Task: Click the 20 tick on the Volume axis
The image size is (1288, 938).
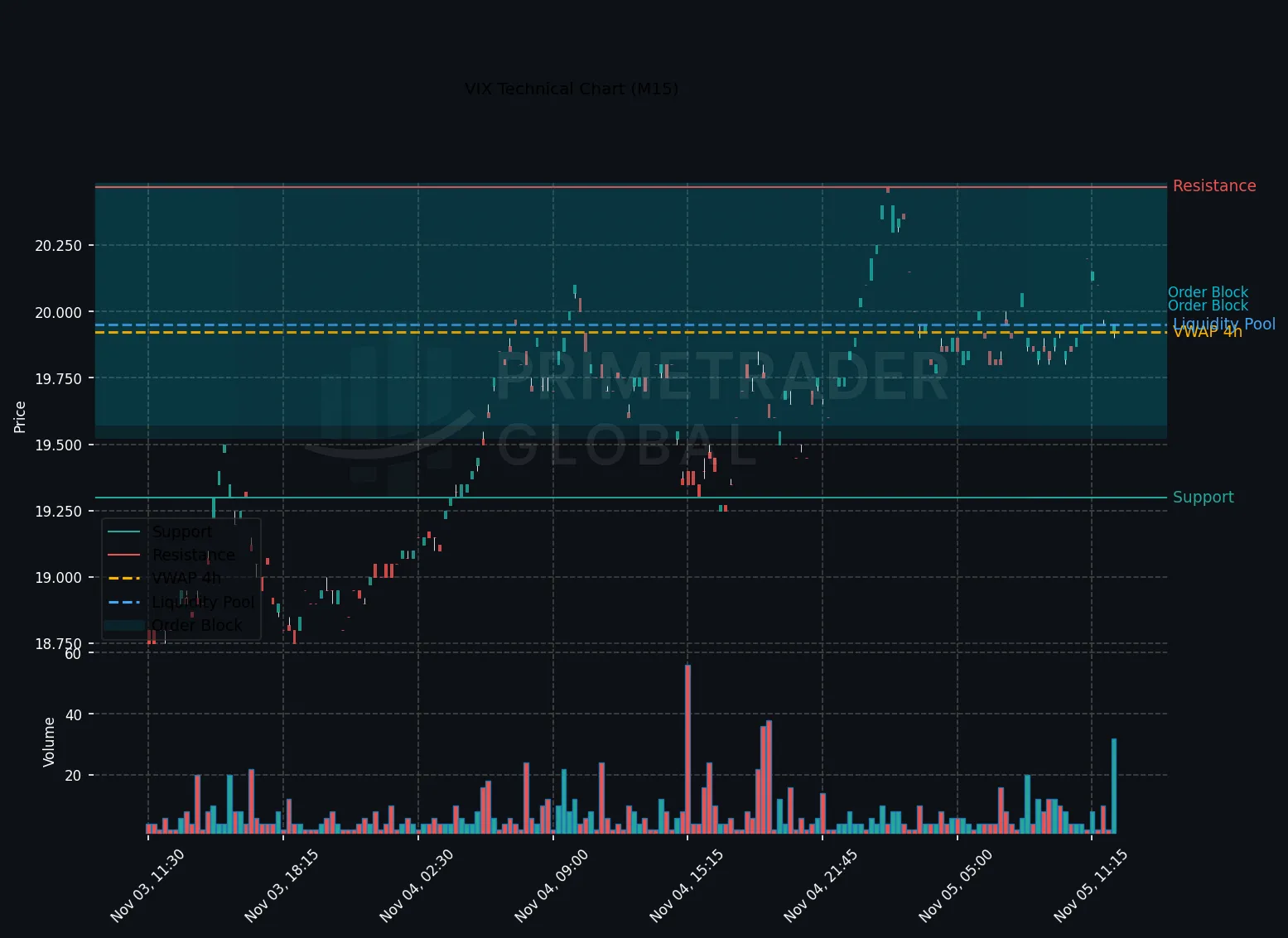Action: tap(74, 776)
